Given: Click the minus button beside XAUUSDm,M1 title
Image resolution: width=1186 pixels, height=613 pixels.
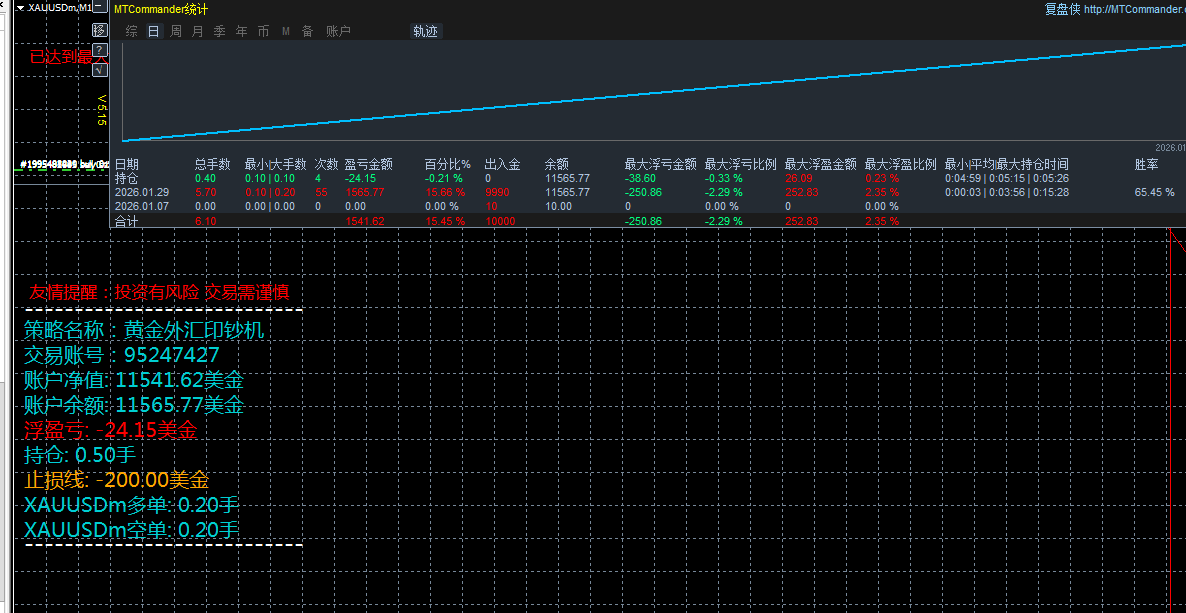Looking at the screenshot, I should pyautogui.click(x=99, y=5).
